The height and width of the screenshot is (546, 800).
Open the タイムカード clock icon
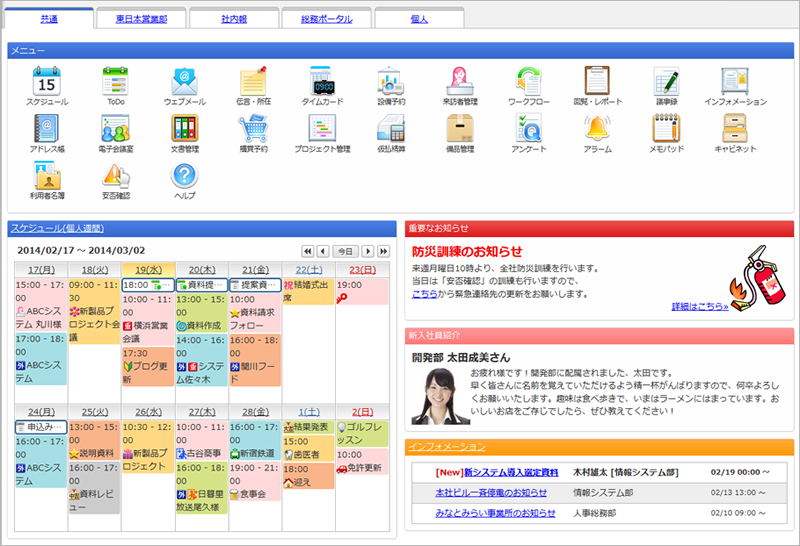(x=322, y=81)
